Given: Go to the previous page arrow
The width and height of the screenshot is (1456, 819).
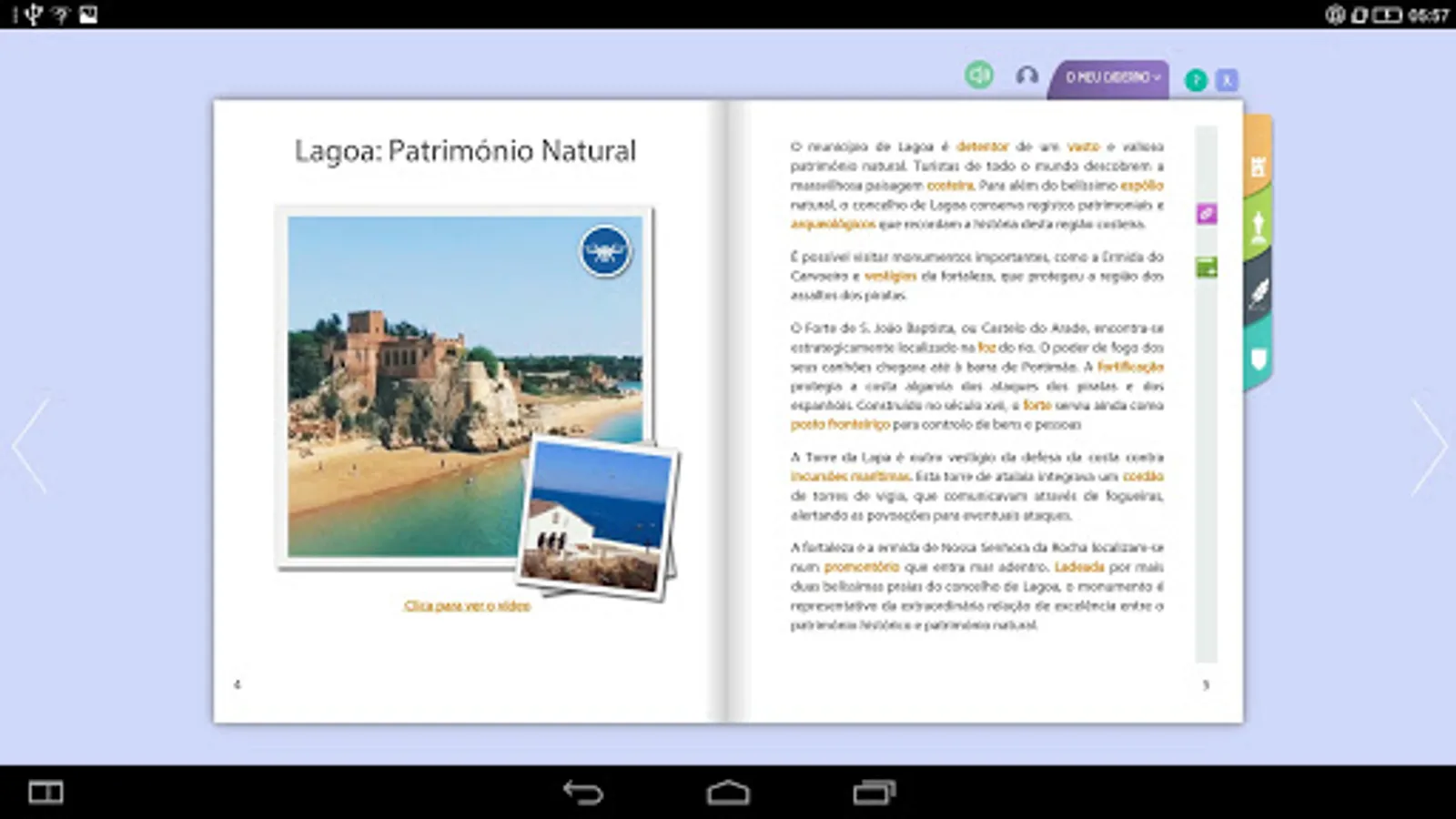Looking at the screenshot, I should [x=30, y=446].
